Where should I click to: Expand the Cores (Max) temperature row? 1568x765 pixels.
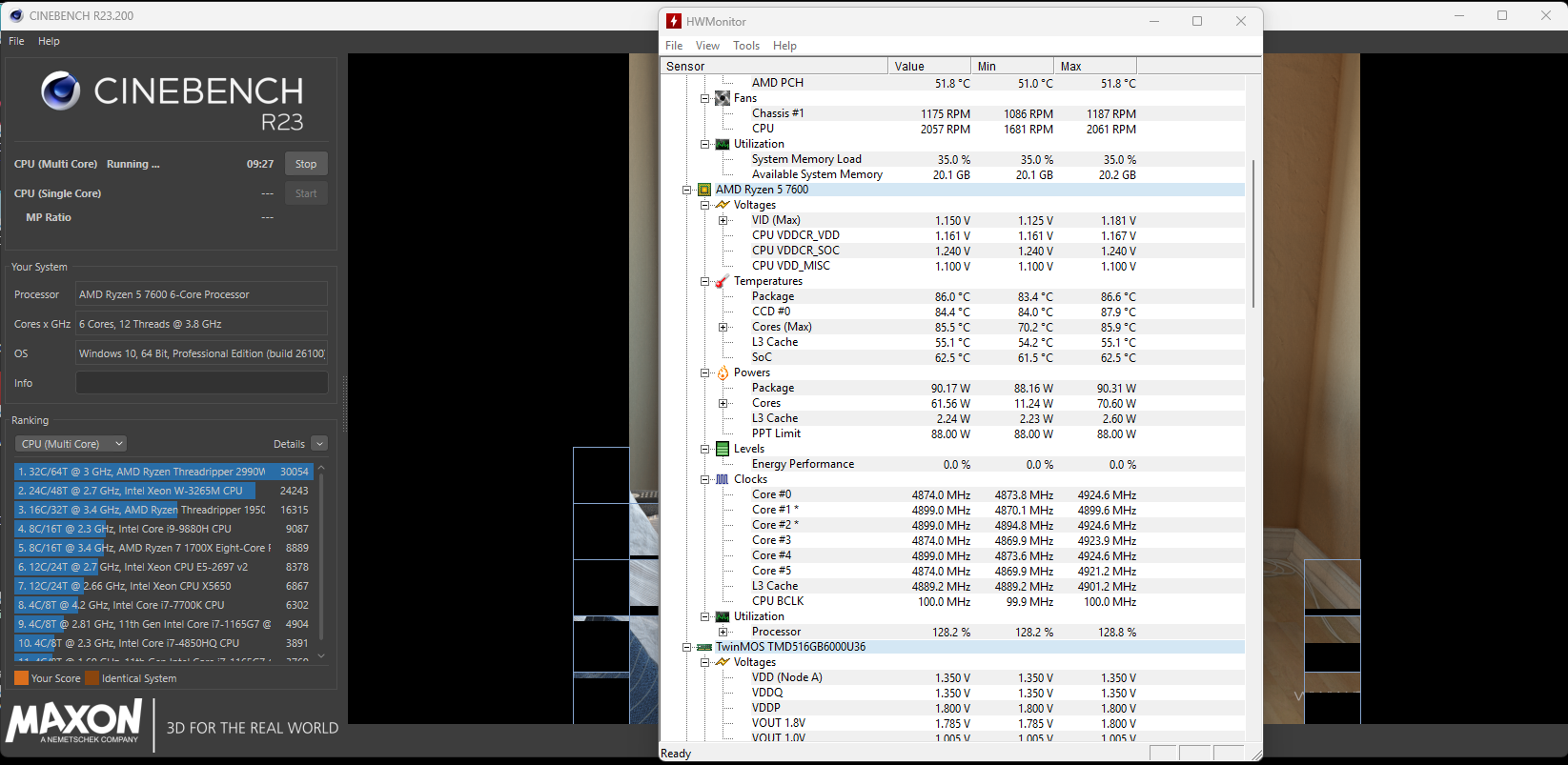pyautogui.click(x=723, y=327)
